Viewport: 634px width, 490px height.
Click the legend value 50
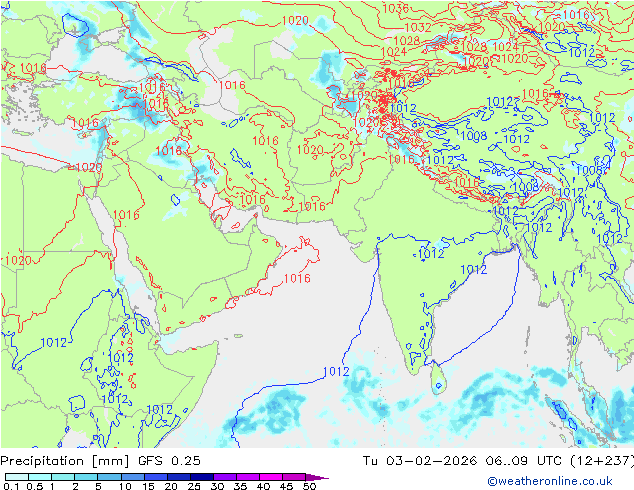(309, 486)
